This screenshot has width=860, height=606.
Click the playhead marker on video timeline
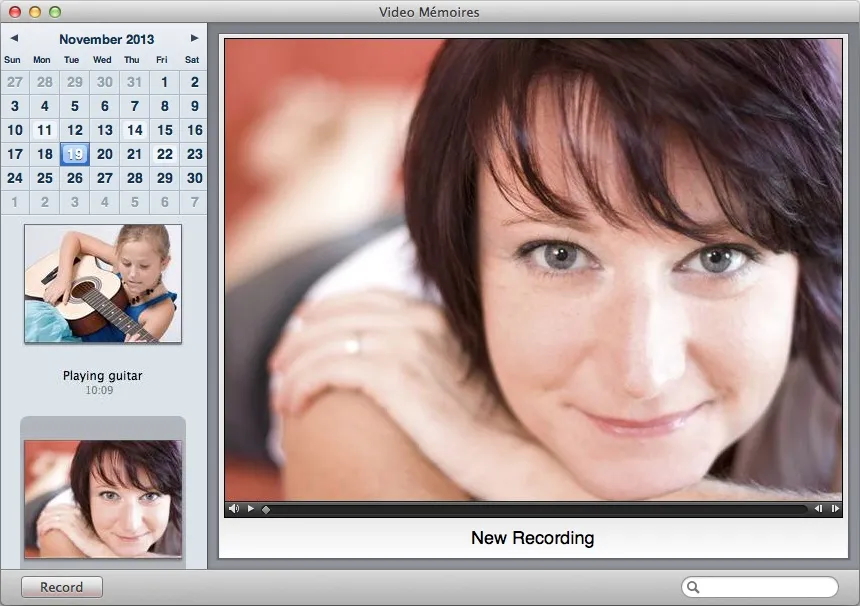tap(266, 509)
